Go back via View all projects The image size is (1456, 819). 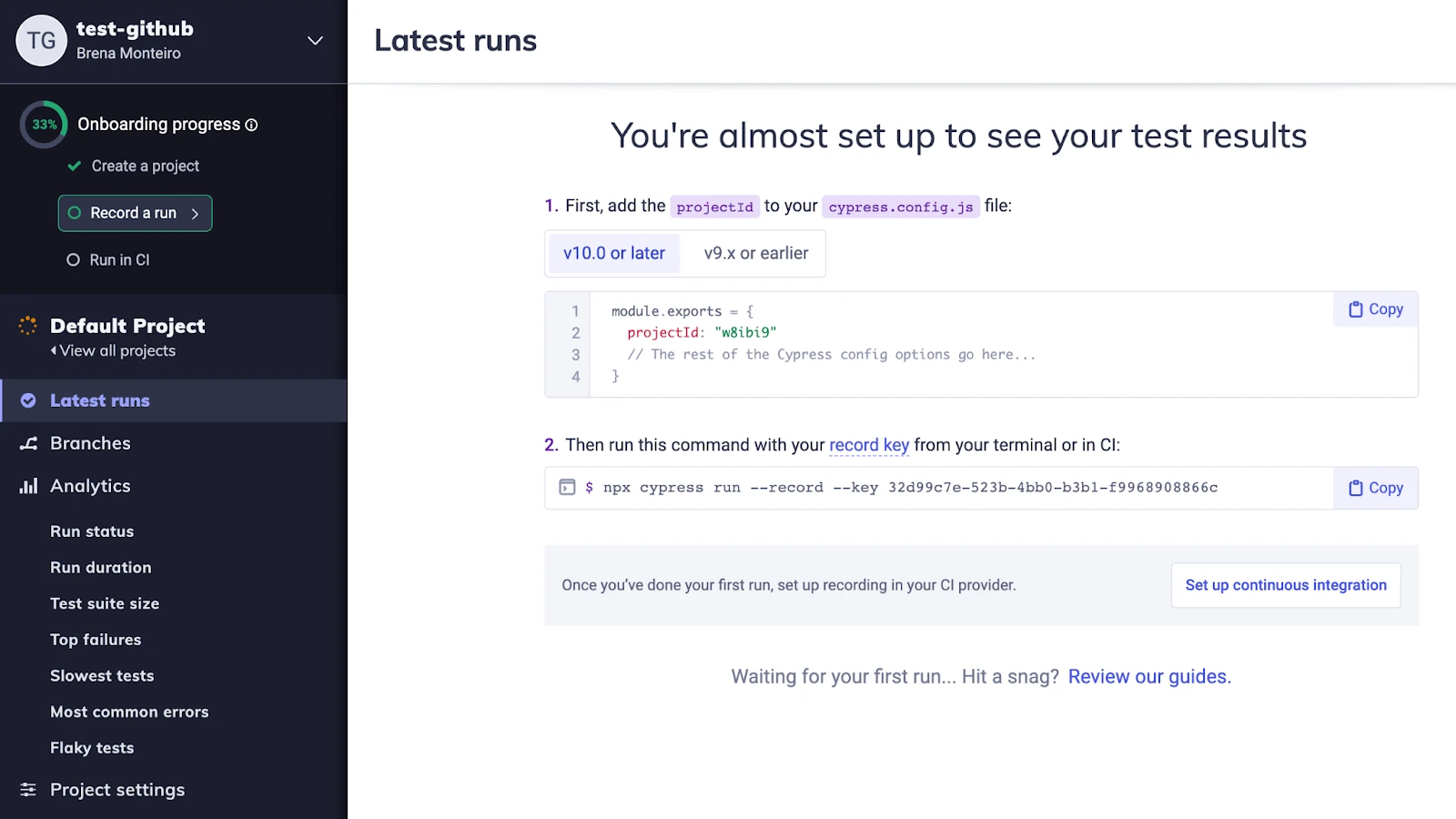113,351
